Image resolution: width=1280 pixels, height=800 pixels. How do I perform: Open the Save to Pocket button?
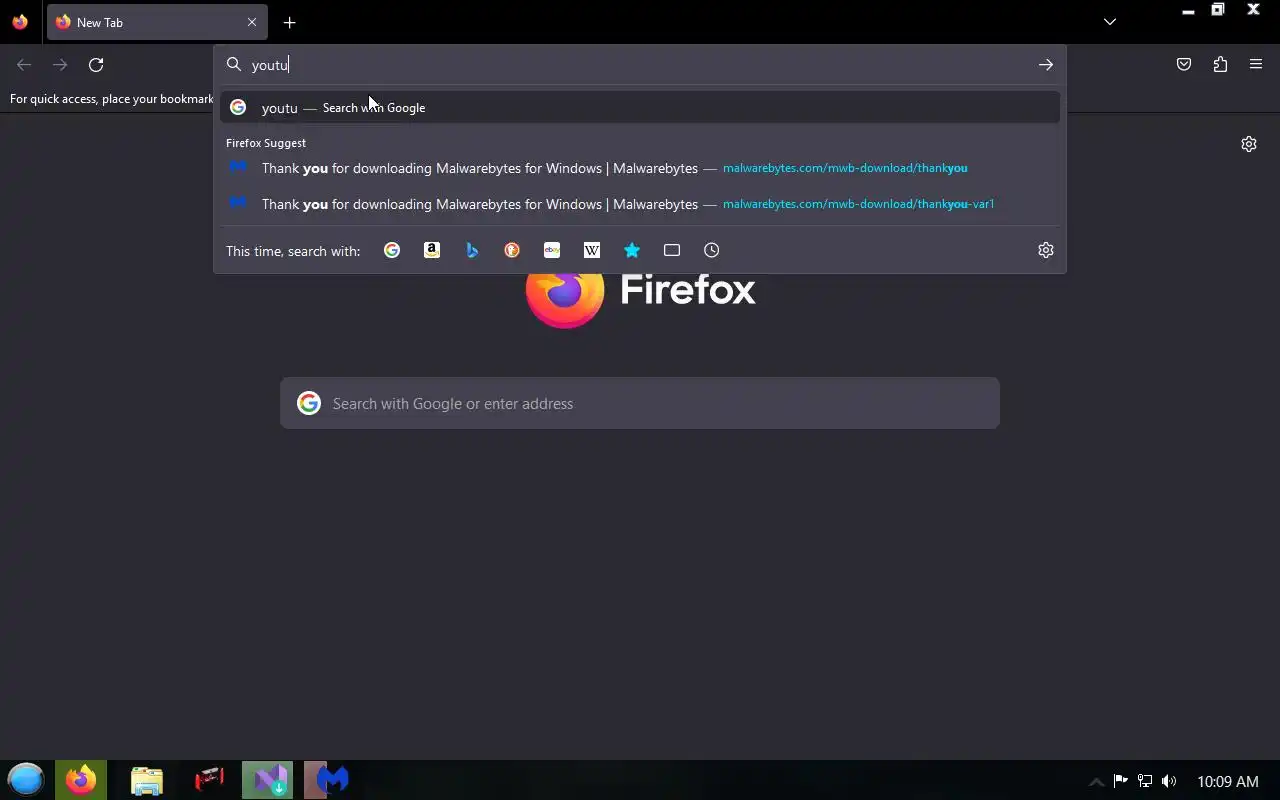(x=1184, y=65)
